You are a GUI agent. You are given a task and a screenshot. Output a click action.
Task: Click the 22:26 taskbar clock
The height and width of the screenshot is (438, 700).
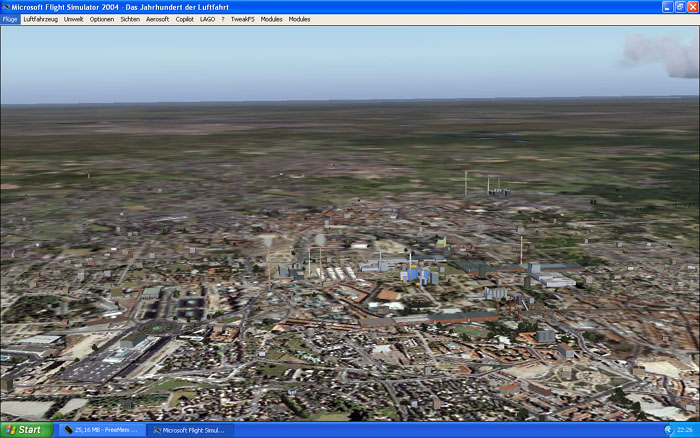pyautogui.click(x=685, y=430)
